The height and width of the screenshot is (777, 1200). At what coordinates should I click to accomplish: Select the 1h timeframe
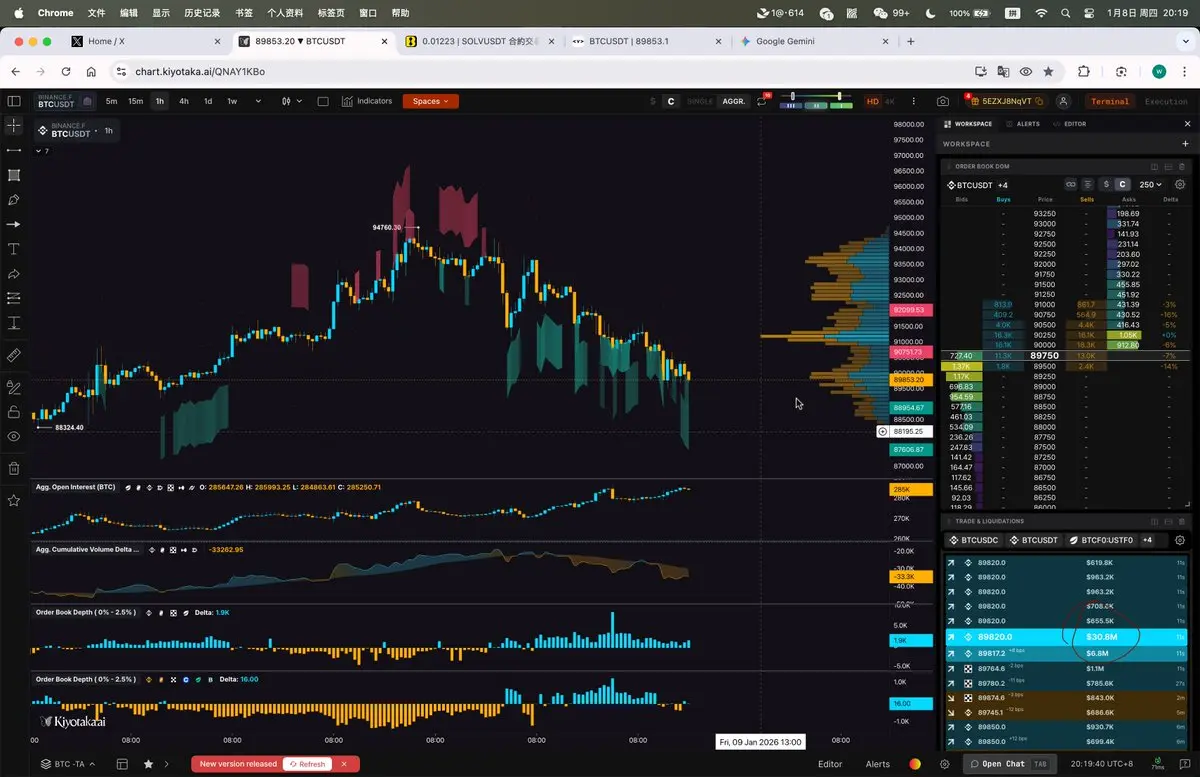(160, 101)
